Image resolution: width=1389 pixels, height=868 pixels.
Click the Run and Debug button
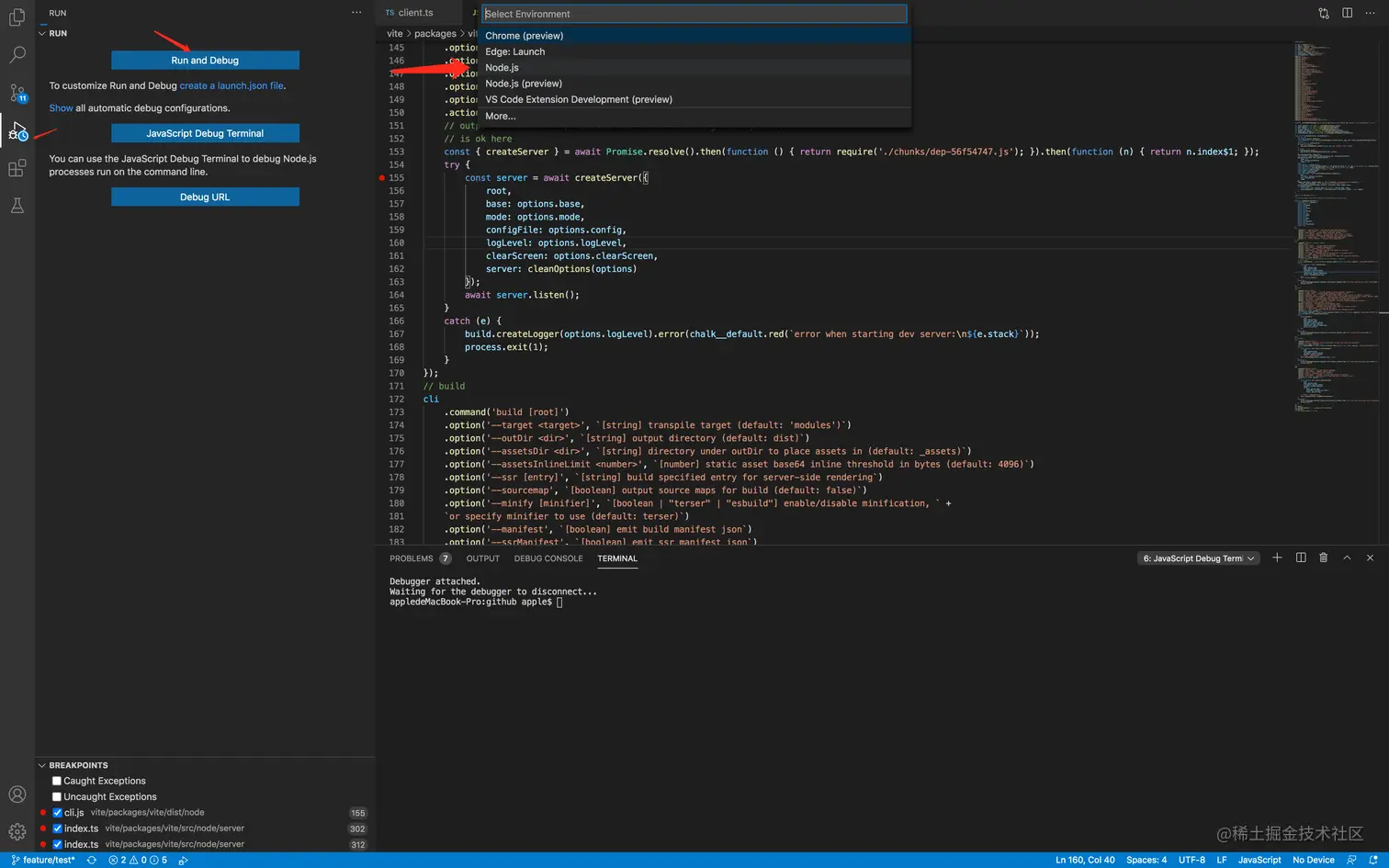[205, 61]
